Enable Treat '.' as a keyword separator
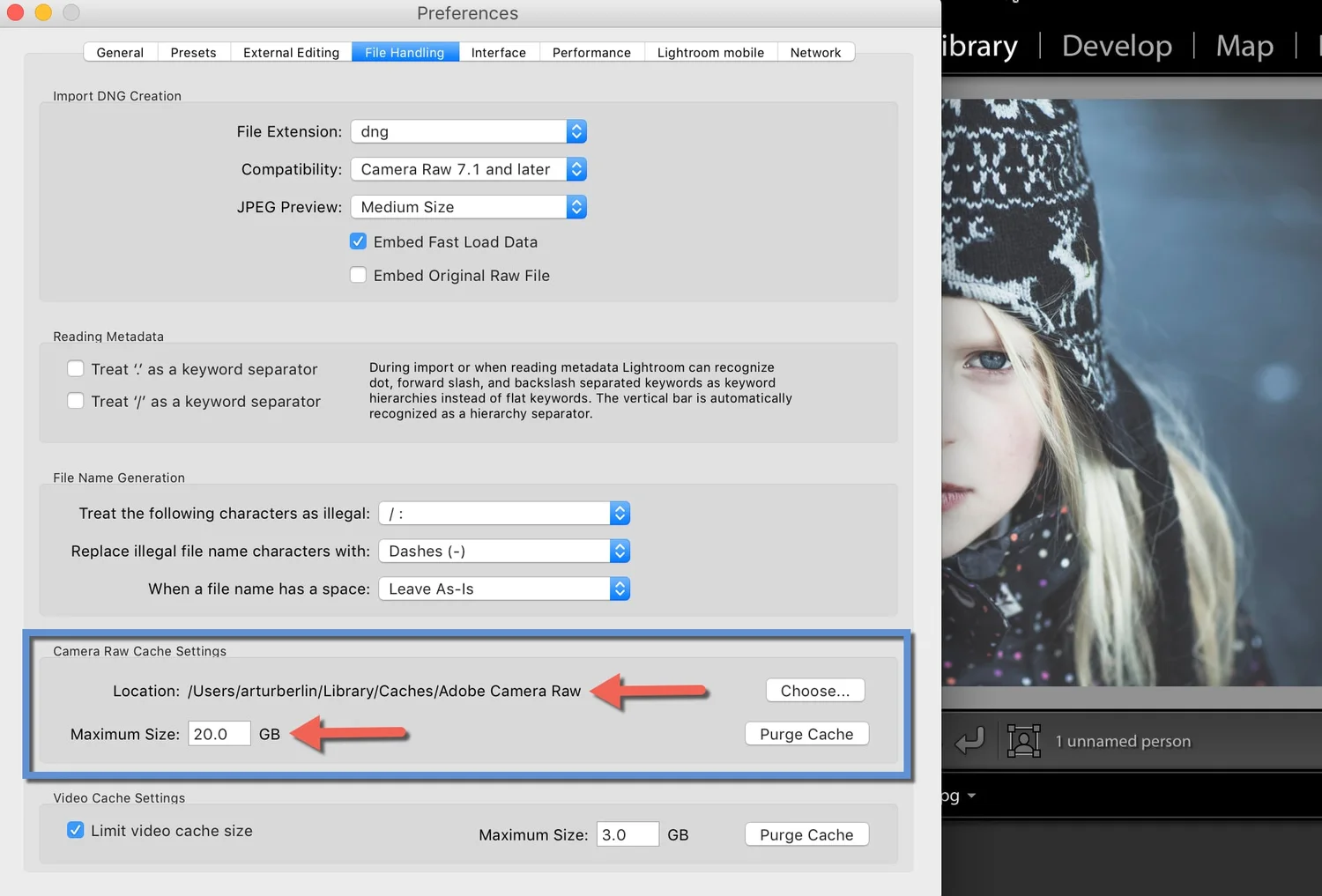Image resolution: width=1322 pixels, height=896 pixels. (x=76, y=368)
